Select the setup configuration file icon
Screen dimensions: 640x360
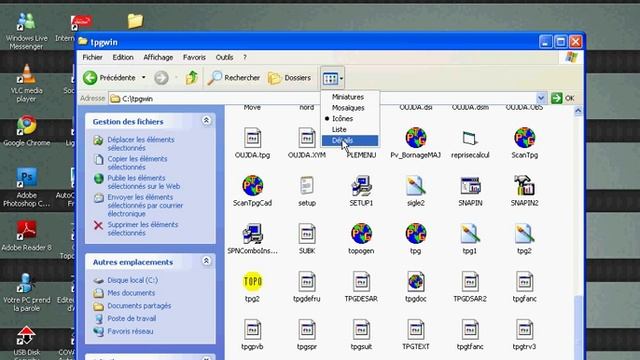[x=307, y=186]
